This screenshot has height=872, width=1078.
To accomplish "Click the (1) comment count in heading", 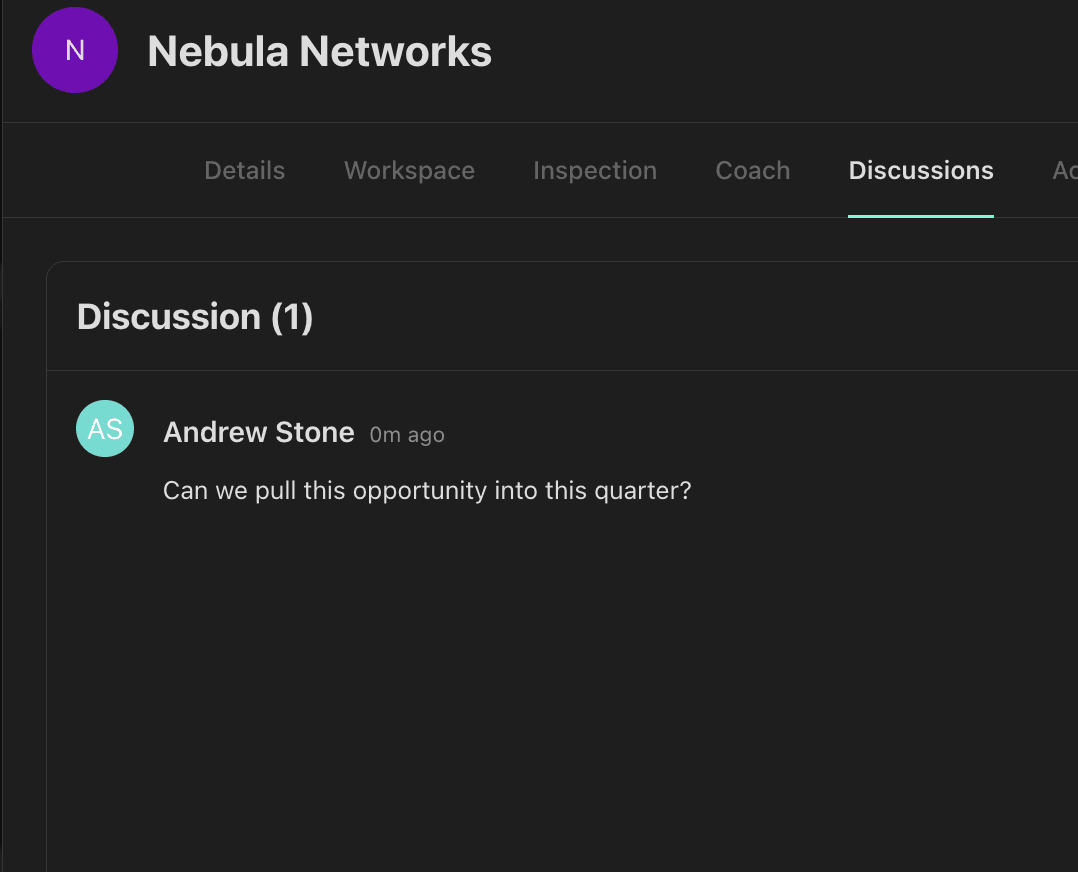I will click(292, 317).
